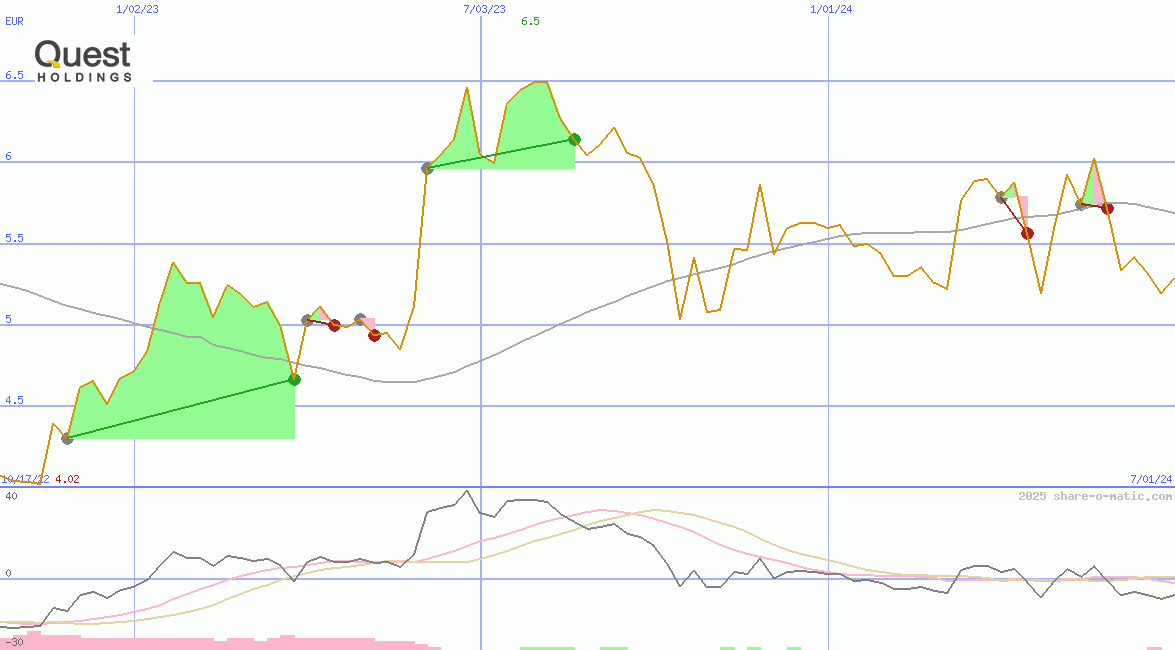Viewport: 1175px width, 650px height.
Task: Select green exit marker right of 6.5 peak
Action: pyautogui.click(x=574, y=139)
